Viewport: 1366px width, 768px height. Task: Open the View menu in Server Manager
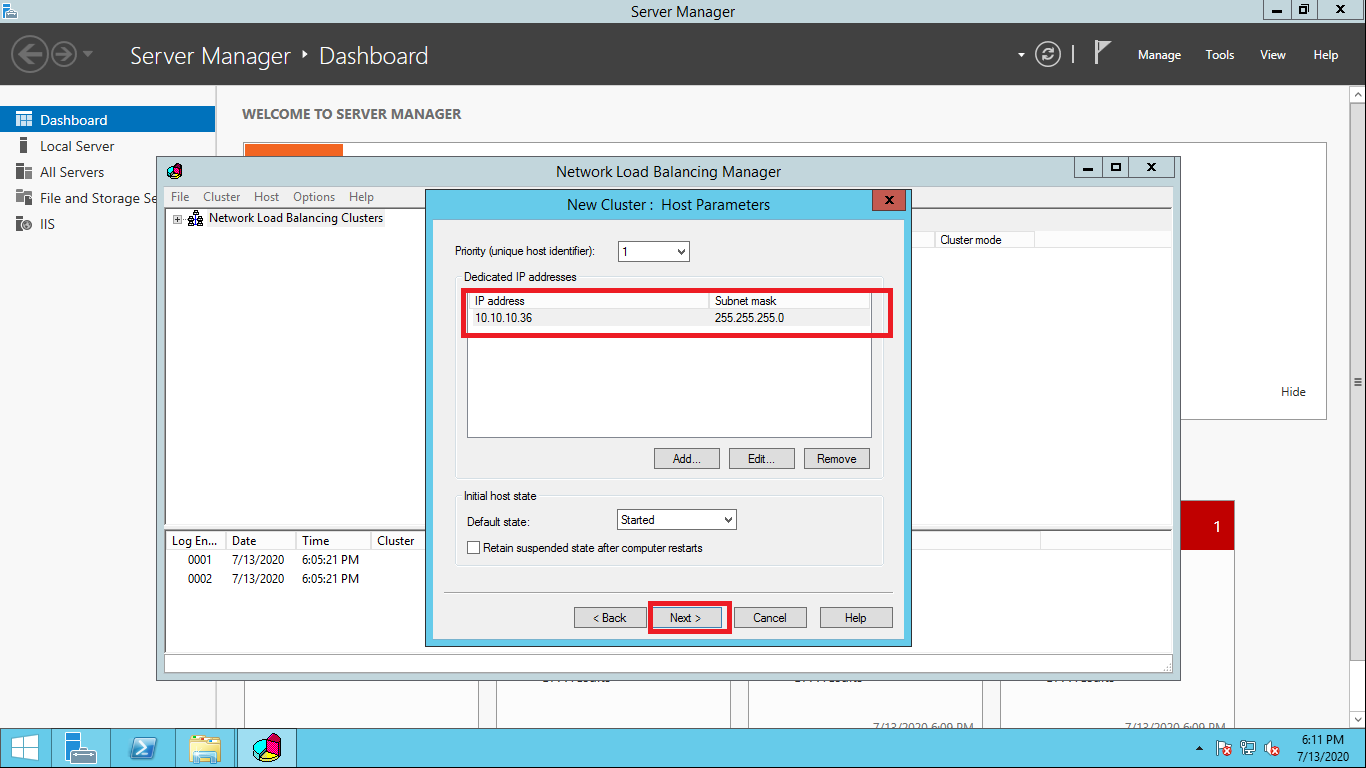(x=1273, y=55)
